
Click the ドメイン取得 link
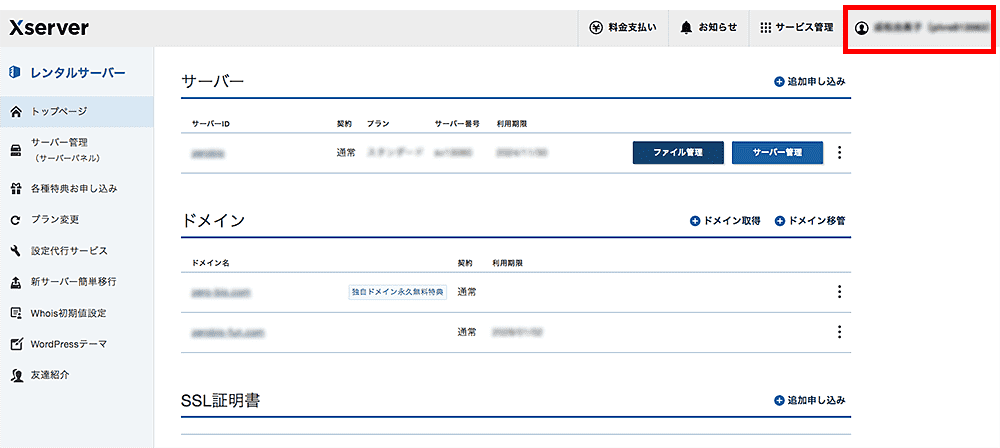732,221
